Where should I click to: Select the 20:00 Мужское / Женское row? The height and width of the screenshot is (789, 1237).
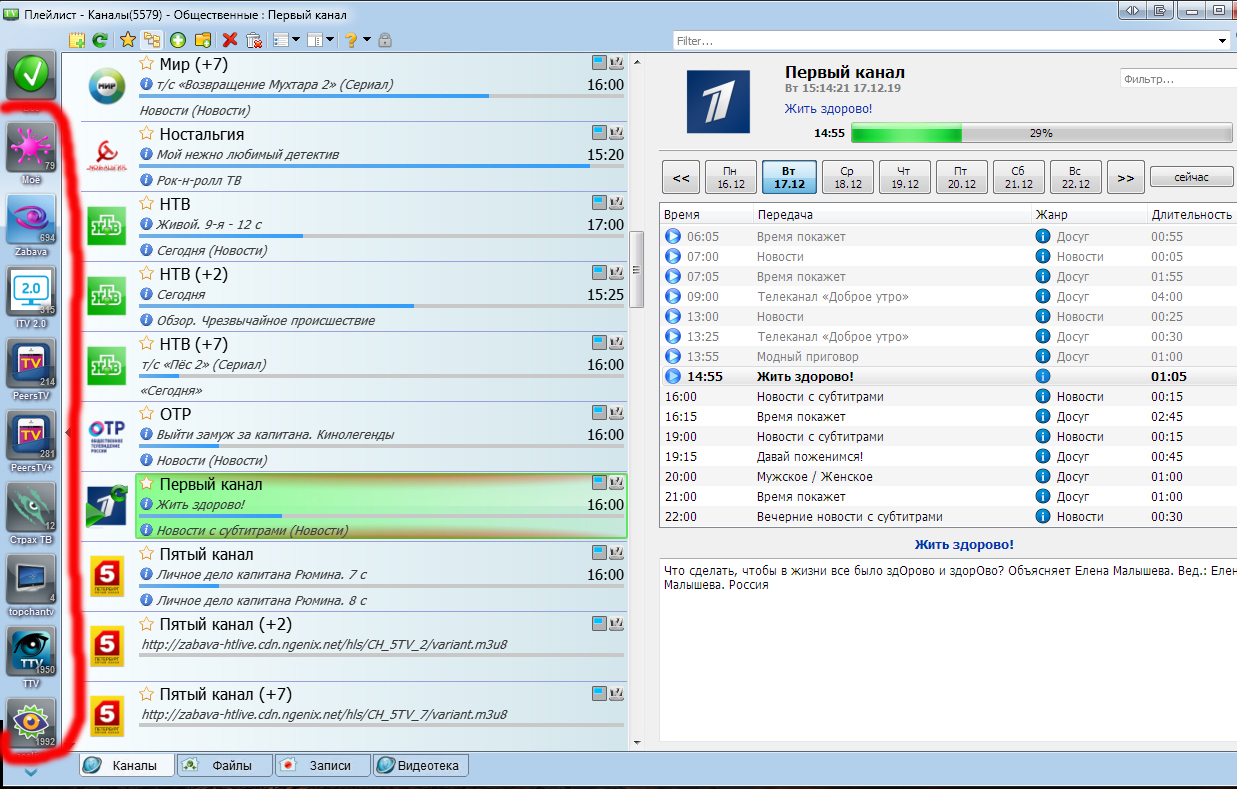click(x=947, y=476)
